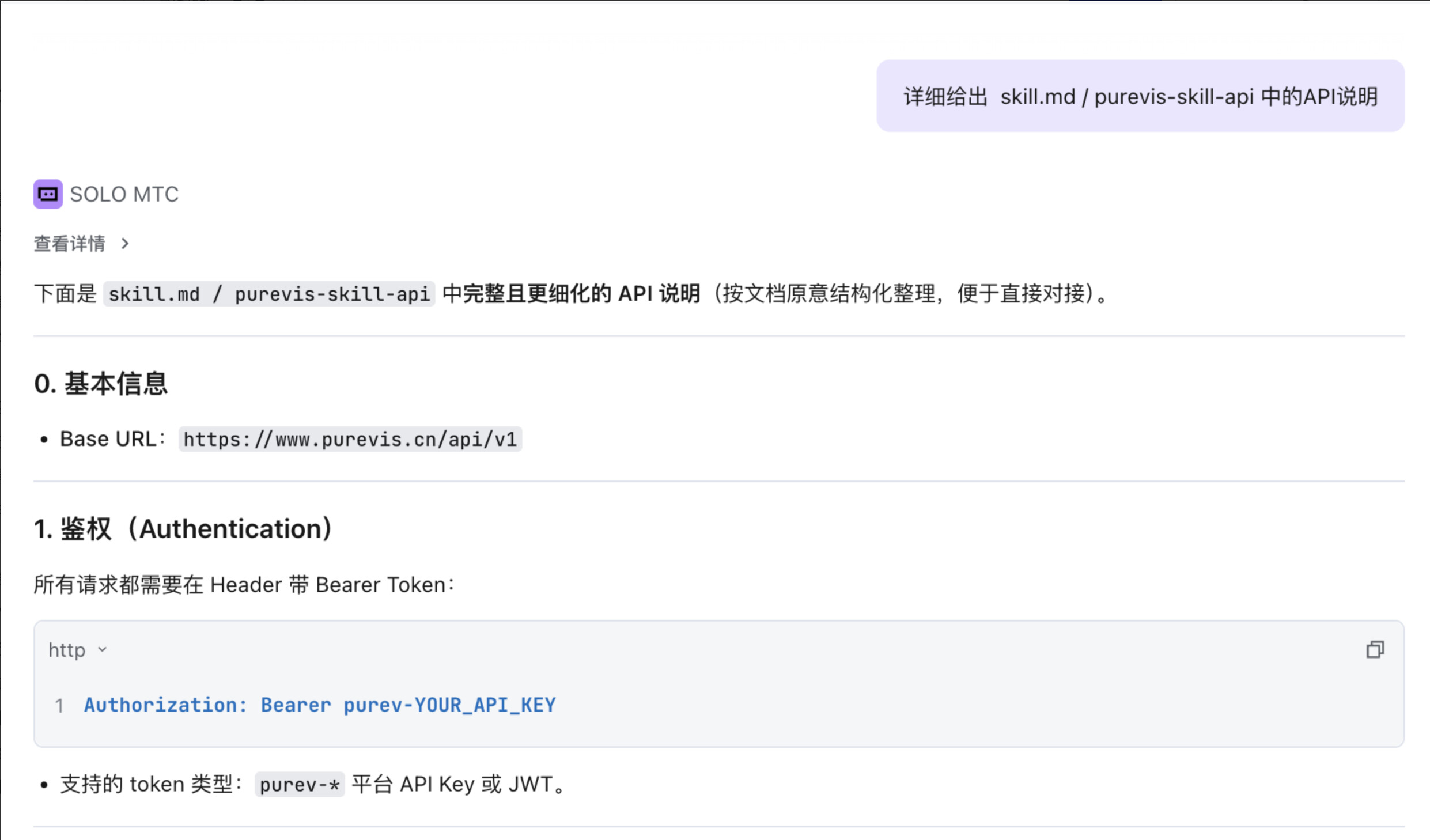Image resolution: width=1430 pixels, height=840 pixels.
Task: Click line number 1 in code block
Action: (59, 706)
